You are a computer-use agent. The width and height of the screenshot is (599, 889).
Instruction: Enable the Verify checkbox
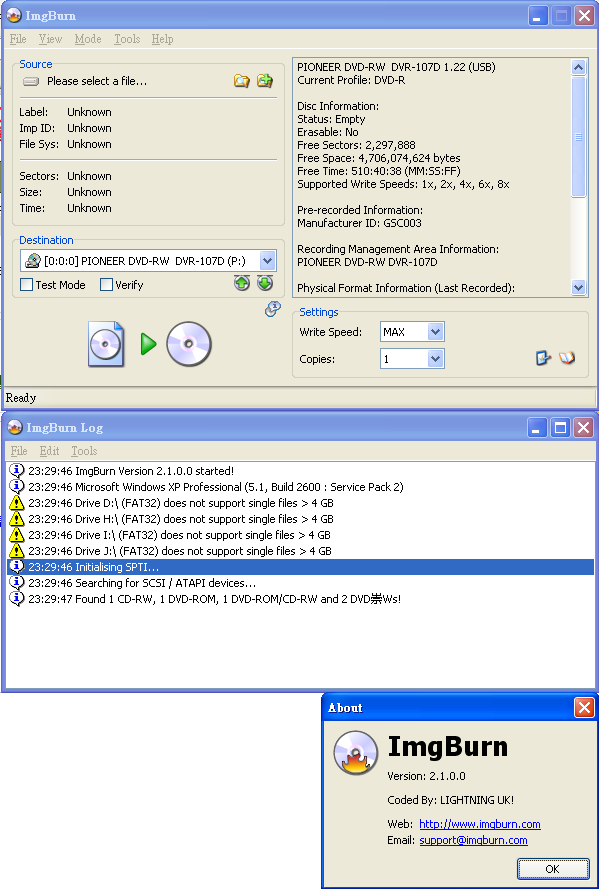tap(106, 285)
